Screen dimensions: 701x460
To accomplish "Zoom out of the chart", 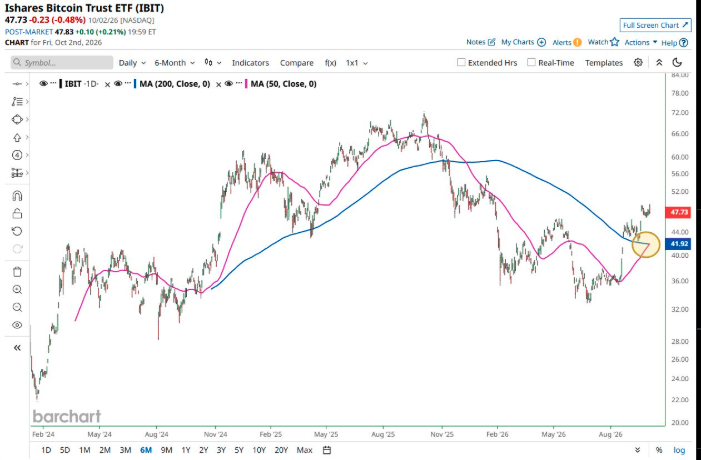I will 17,308.
